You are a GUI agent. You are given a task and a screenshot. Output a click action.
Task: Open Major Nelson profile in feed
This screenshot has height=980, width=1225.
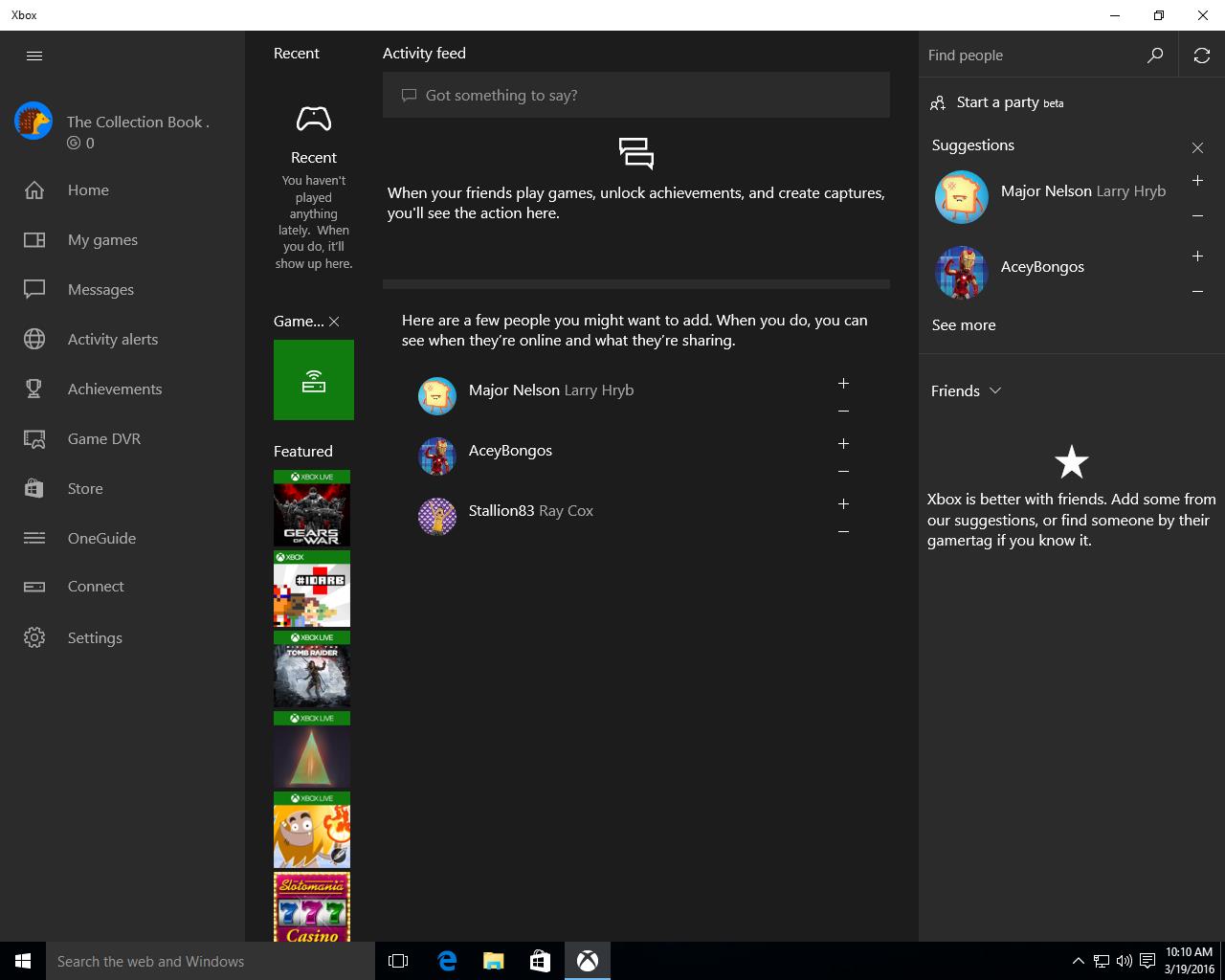click(x=526, y=395)
